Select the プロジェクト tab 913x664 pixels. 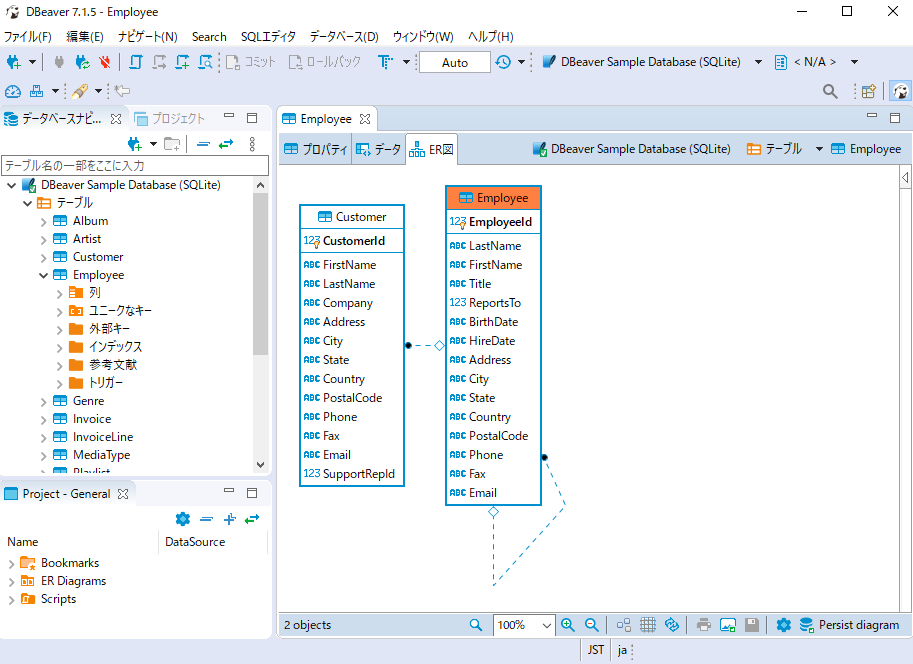tap(169, 119)
